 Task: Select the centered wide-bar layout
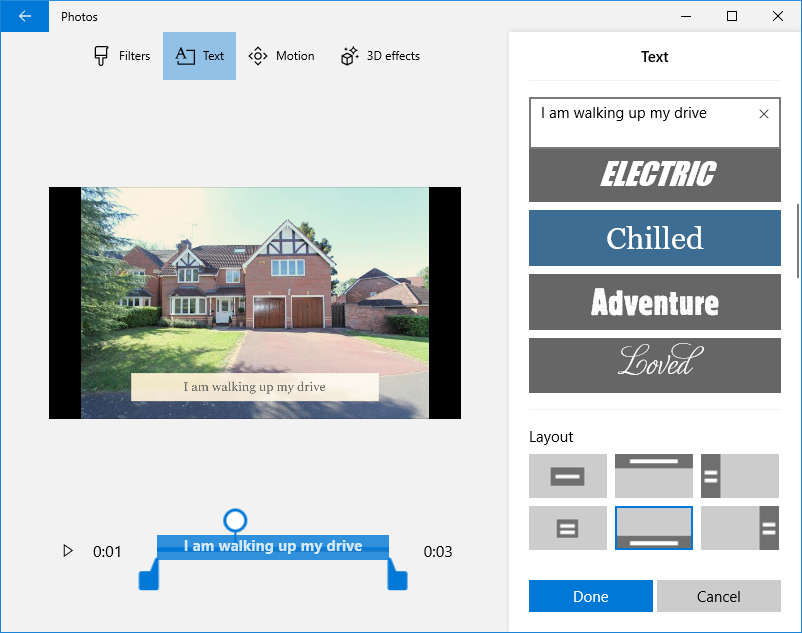[568, 476]
